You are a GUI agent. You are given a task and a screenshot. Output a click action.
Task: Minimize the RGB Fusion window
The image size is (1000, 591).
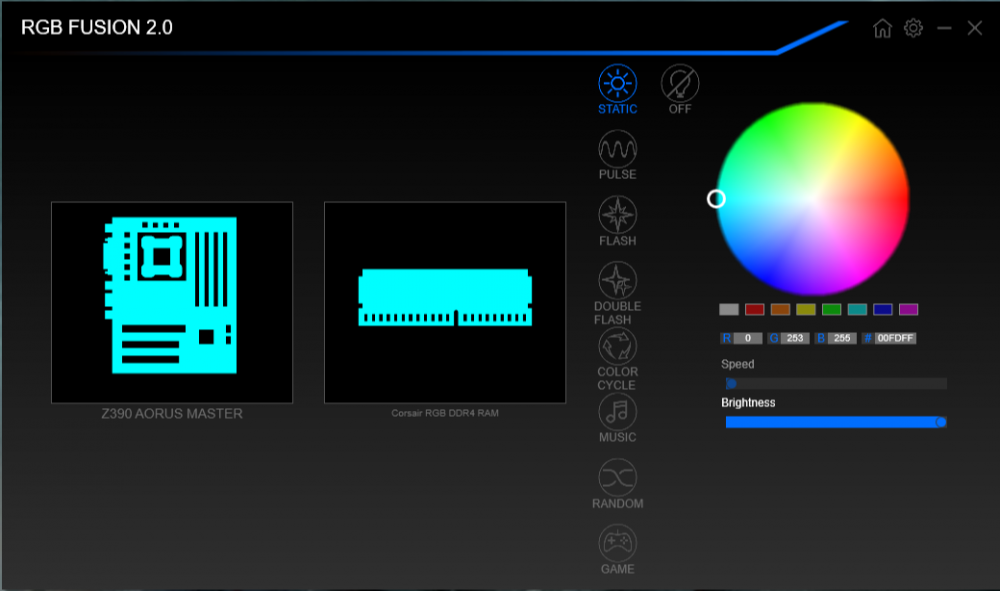pos(945,28)
